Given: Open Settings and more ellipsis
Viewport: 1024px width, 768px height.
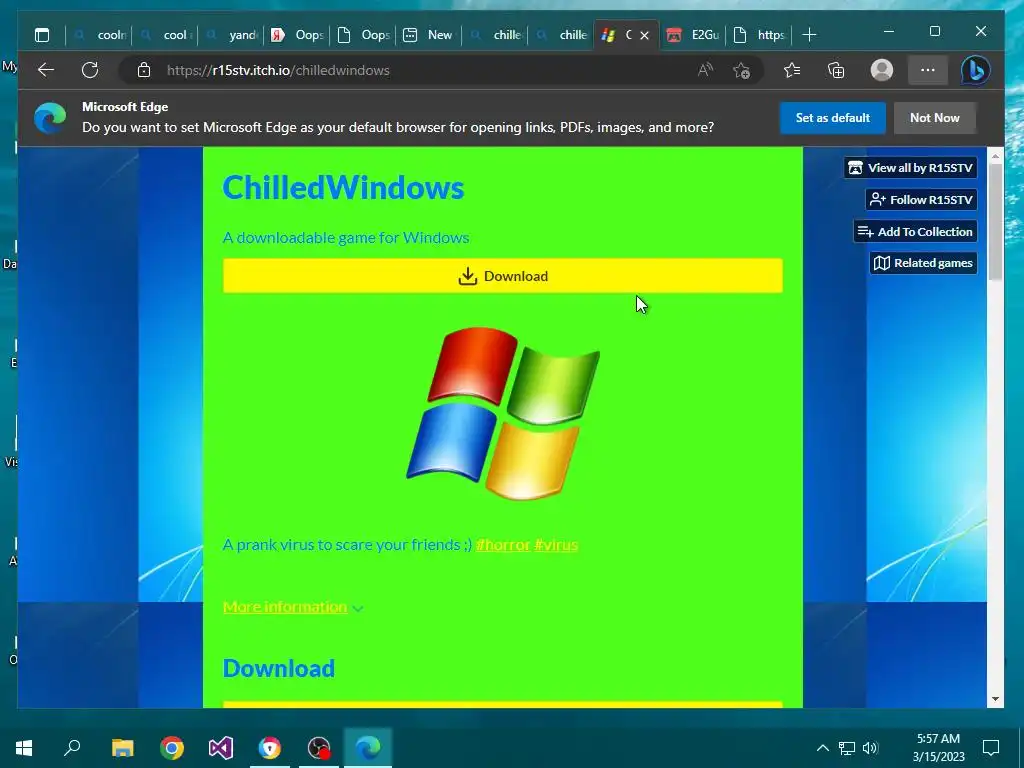Looking at the screenshot, I should pos(927,70).
